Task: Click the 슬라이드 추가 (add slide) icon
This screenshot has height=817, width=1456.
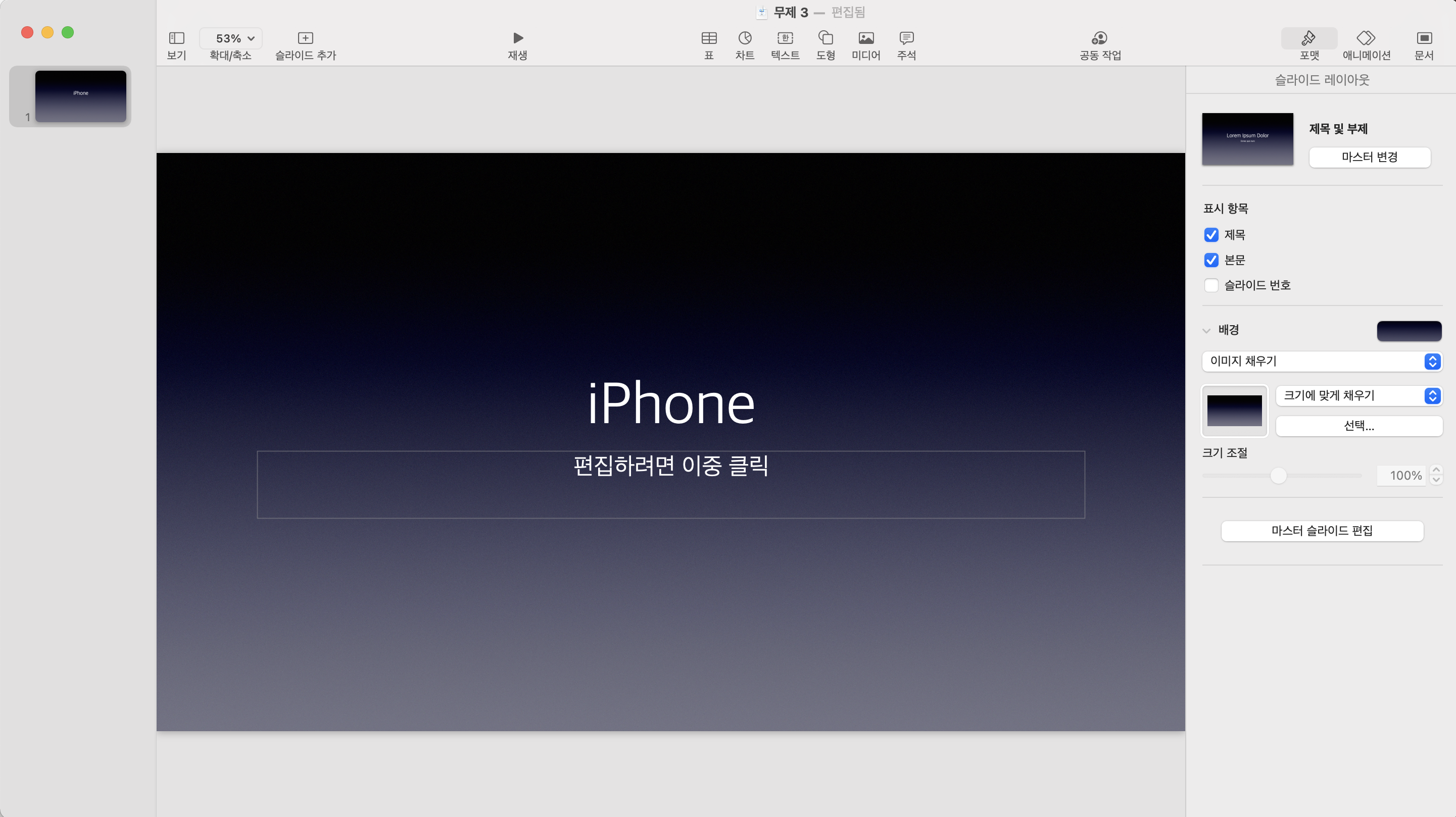Action: 305,38
